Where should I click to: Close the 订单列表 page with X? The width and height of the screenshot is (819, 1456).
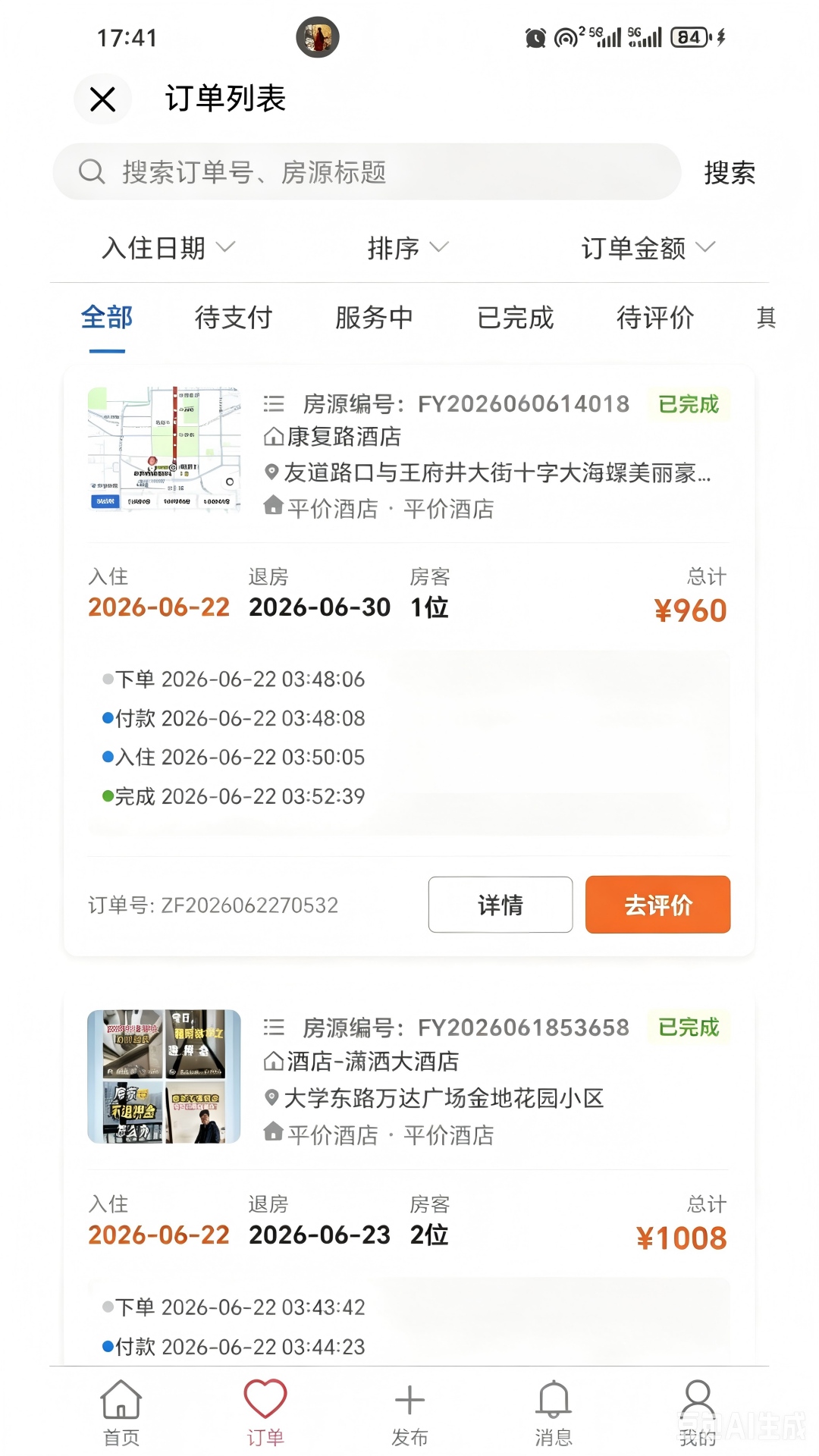(102, 99)
